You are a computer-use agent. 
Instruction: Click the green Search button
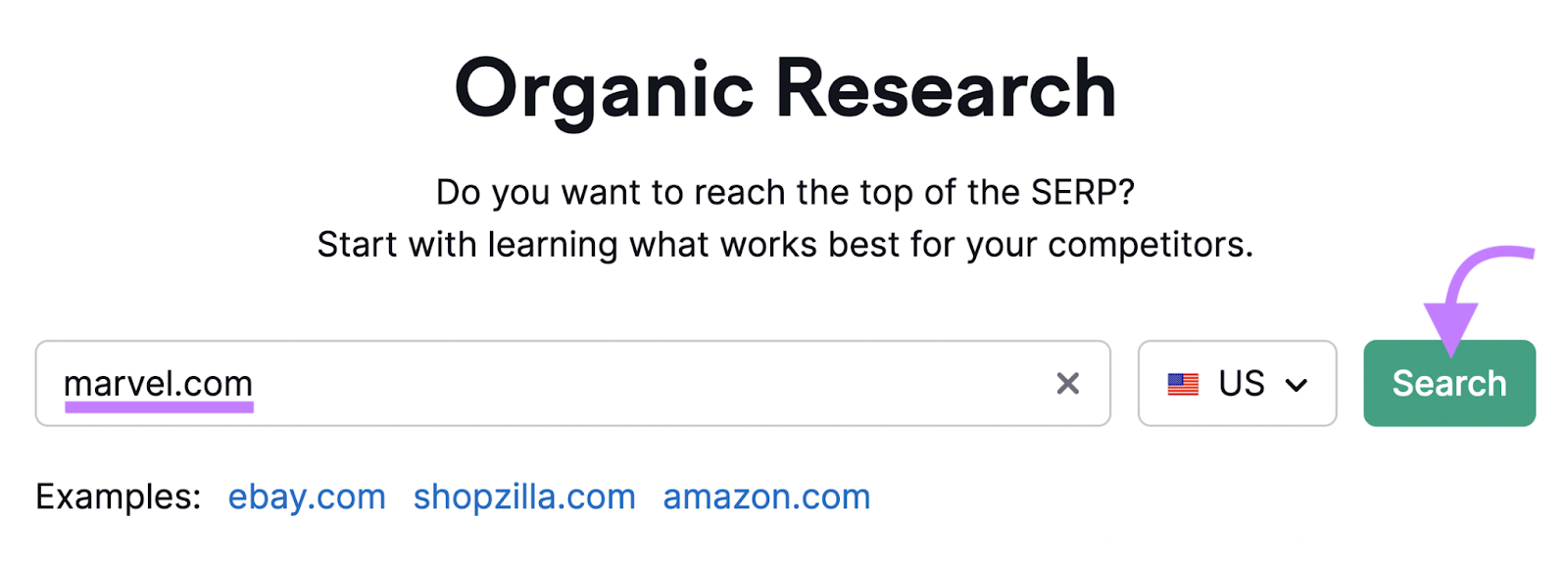[x=1448, y=383]
